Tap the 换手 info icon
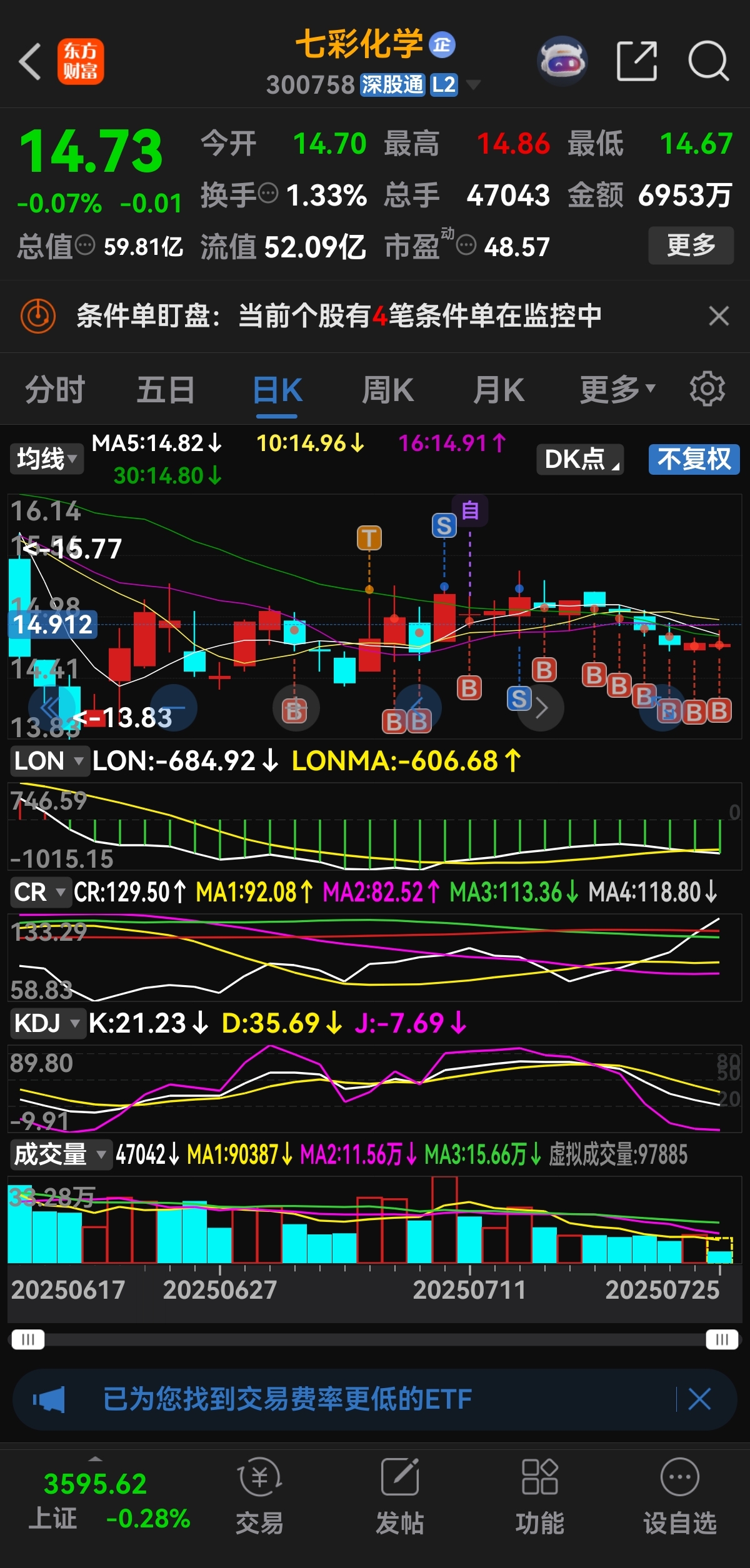Viewport: 750px width, 1568px height. [268, 193]
